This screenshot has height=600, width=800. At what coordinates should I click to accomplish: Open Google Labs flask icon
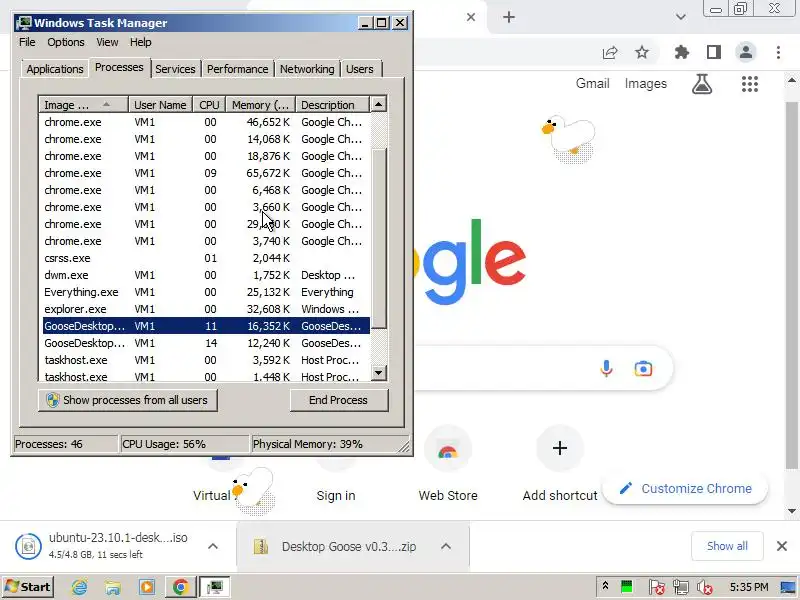(x=702, y=84)
